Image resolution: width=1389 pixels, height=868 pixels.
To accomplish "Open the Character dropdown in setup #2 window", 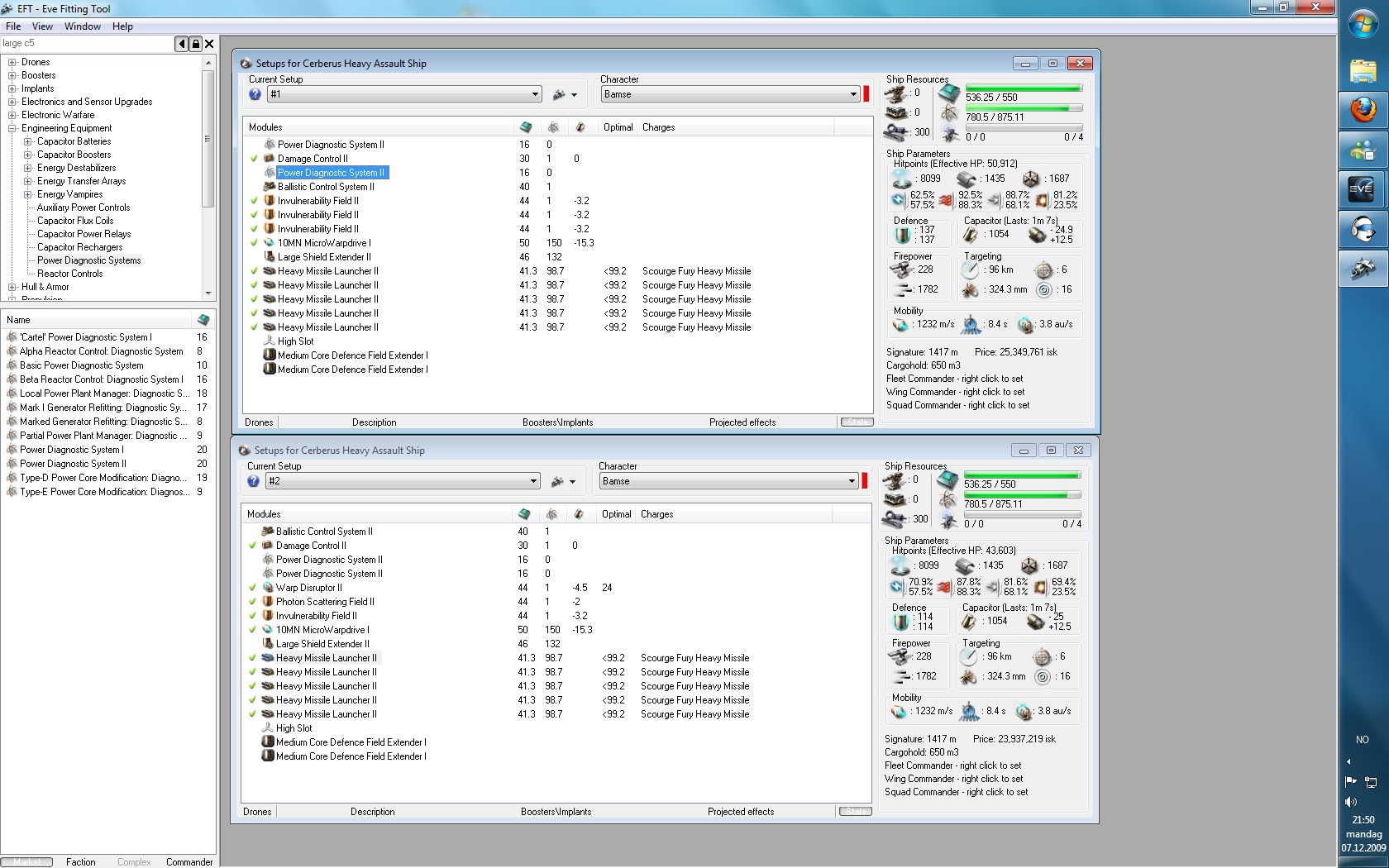I will pos(729,481).
